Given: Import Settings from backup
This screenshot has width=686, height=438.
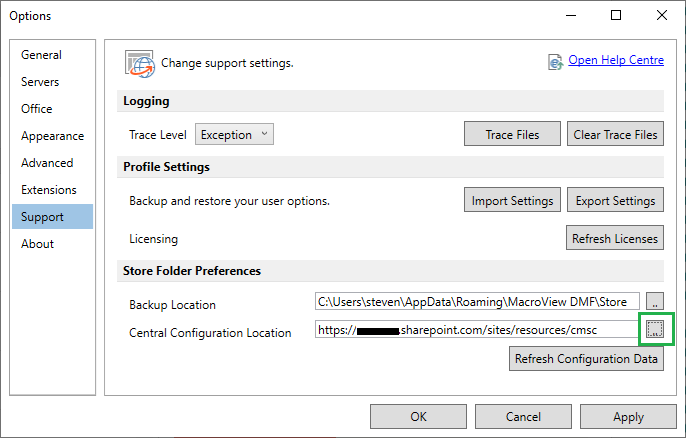Looking at the screenshot, I should [512, 200].
